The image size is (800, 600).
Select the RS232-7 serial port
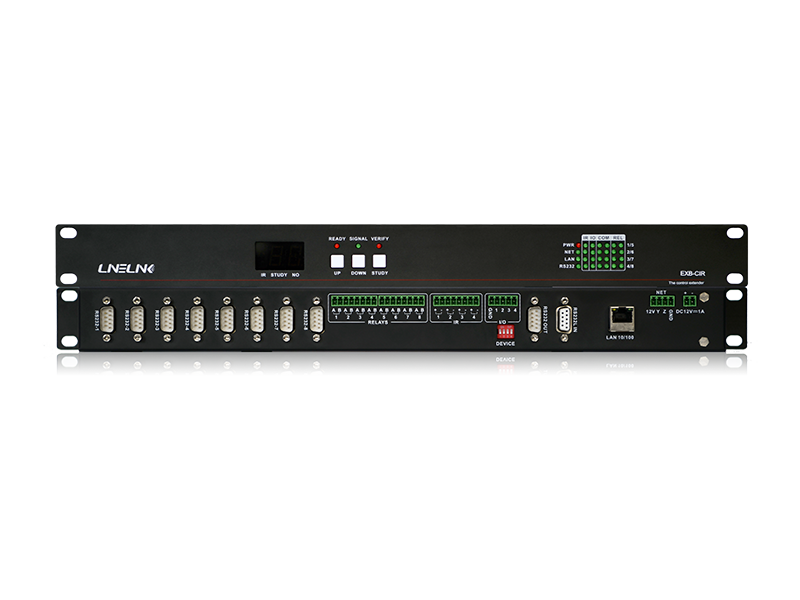coord(286,319)
